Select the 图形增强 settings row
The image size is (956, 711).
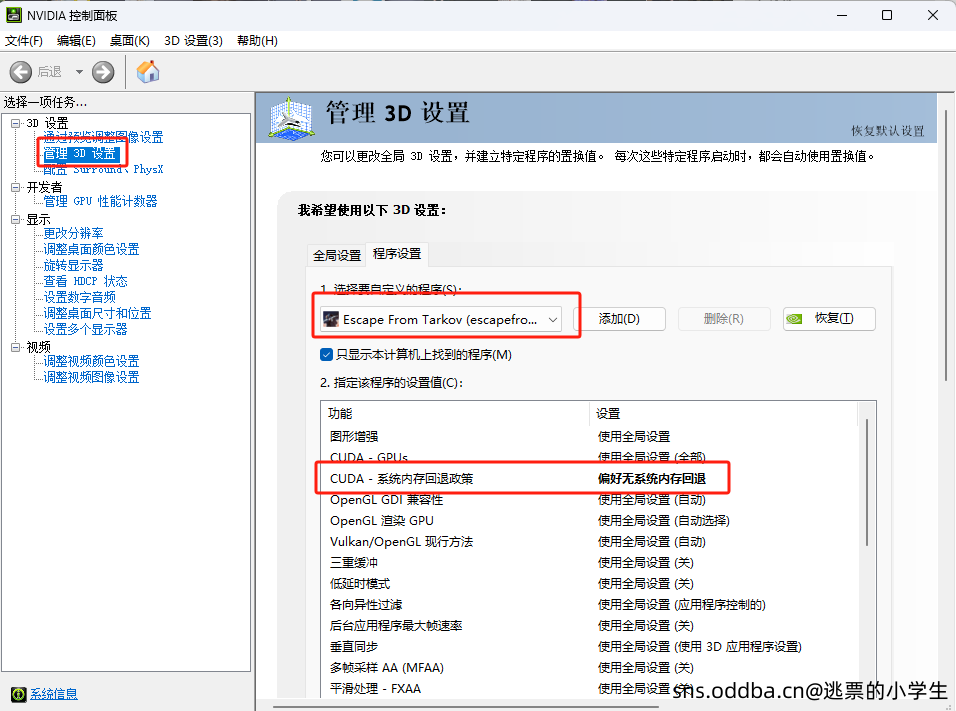(x=589, y=437)
